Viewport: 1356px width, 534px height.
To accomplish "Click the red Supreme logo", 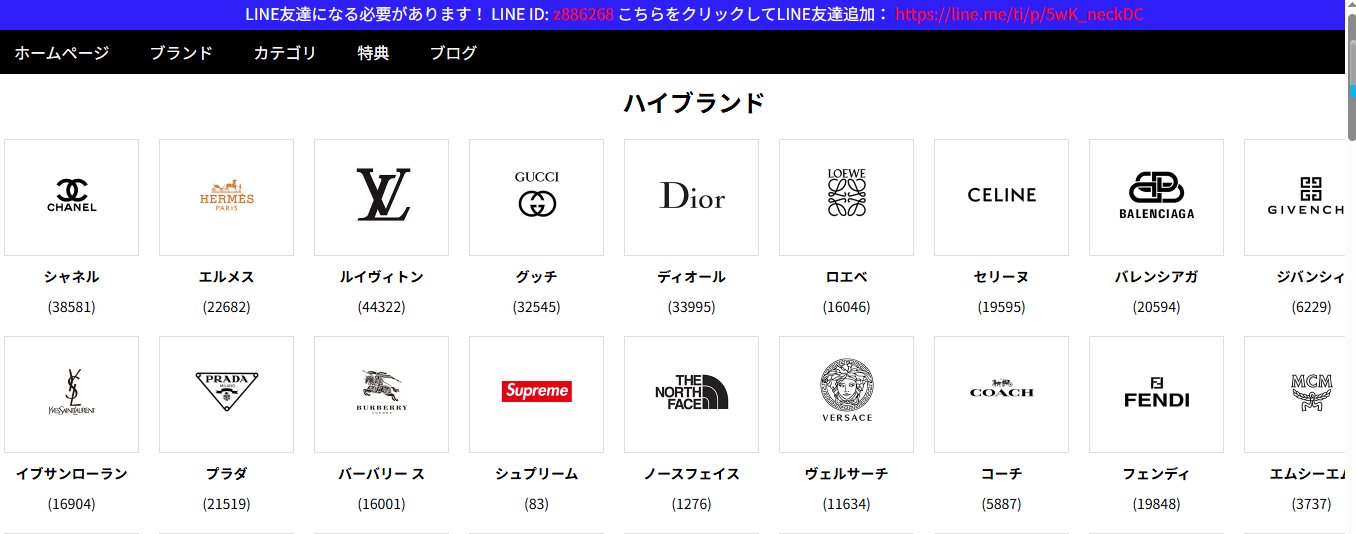I will click(536, 391).
